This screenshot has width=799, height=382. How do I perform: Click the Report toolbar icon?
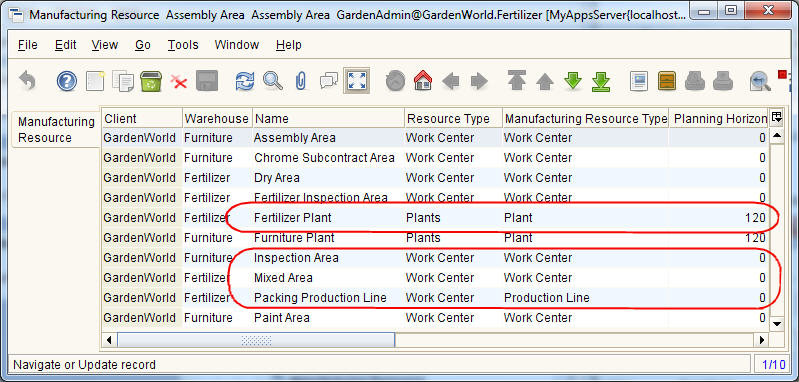tap(638, 81)
